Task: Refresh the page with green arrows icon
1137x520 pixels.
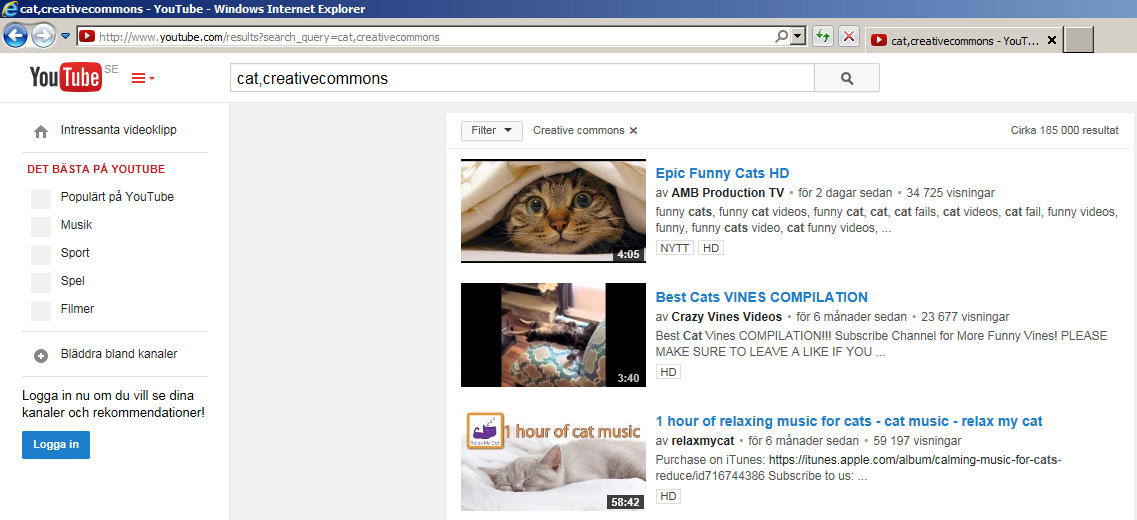Action: [x=822, y=37]
